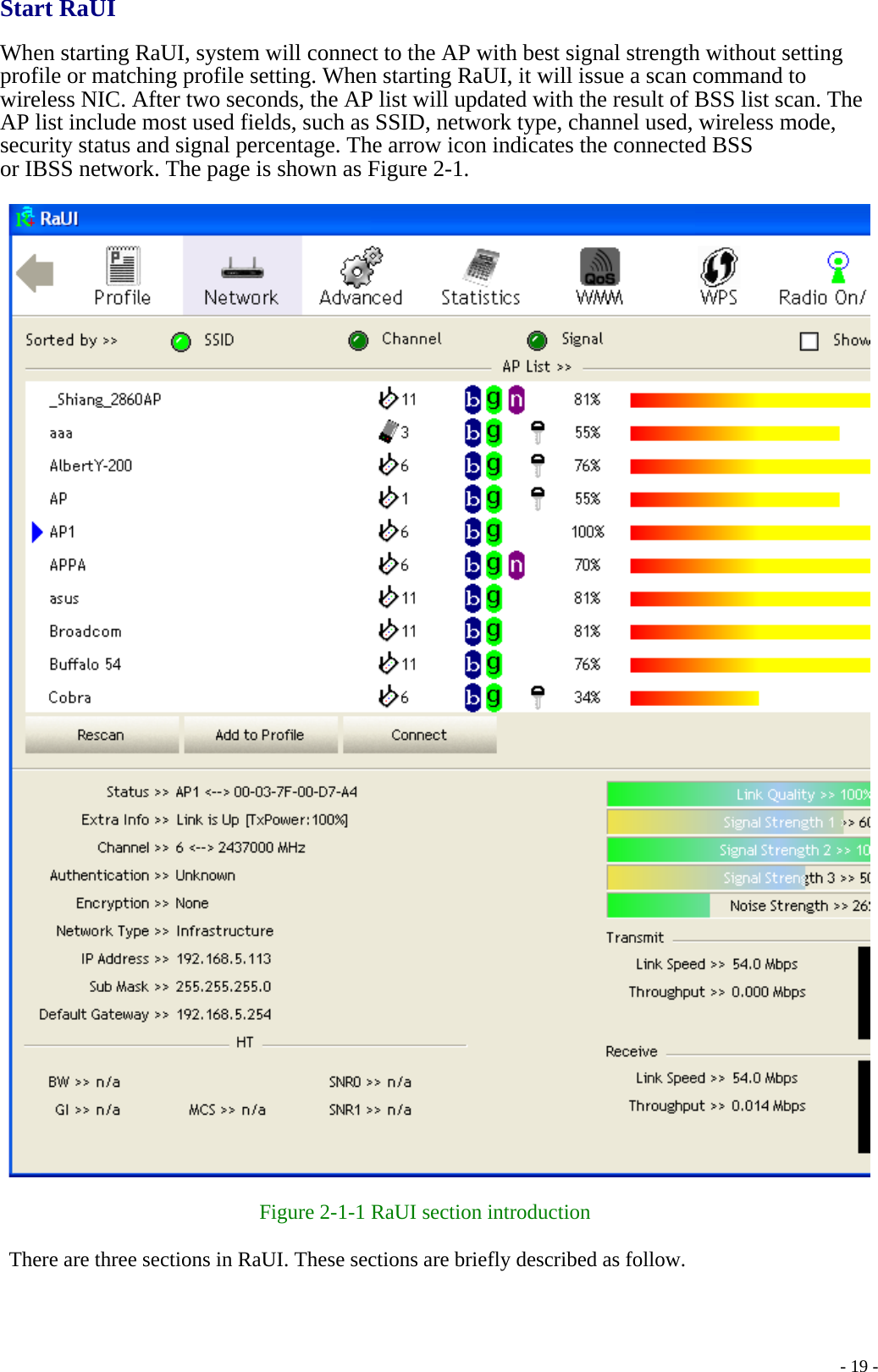
Task: Click the Transmit Link Speed 54.0 Mbps
Action: click(765, 964)
